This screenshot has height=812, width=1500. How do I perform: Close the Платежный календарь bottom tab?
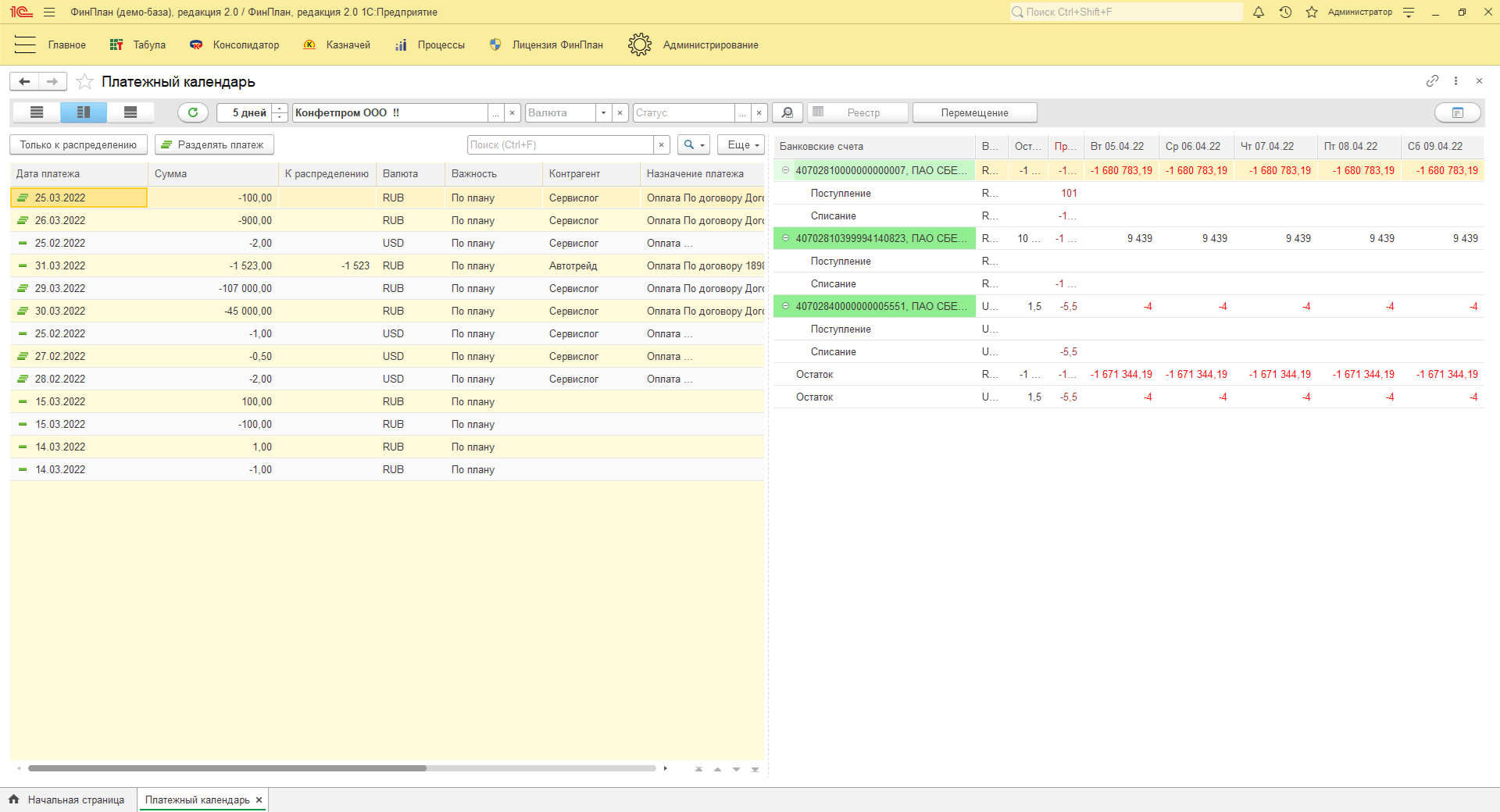tap(259, 800)
